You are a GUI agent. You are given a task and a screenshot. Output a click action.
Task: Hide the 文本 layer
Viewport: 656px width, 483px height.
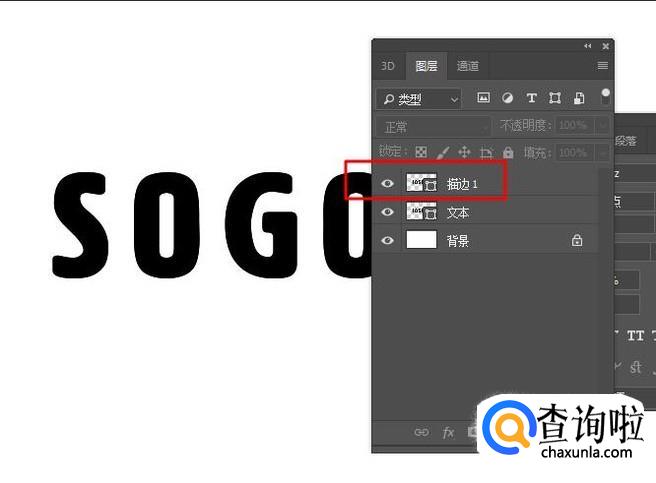(387, 212)
